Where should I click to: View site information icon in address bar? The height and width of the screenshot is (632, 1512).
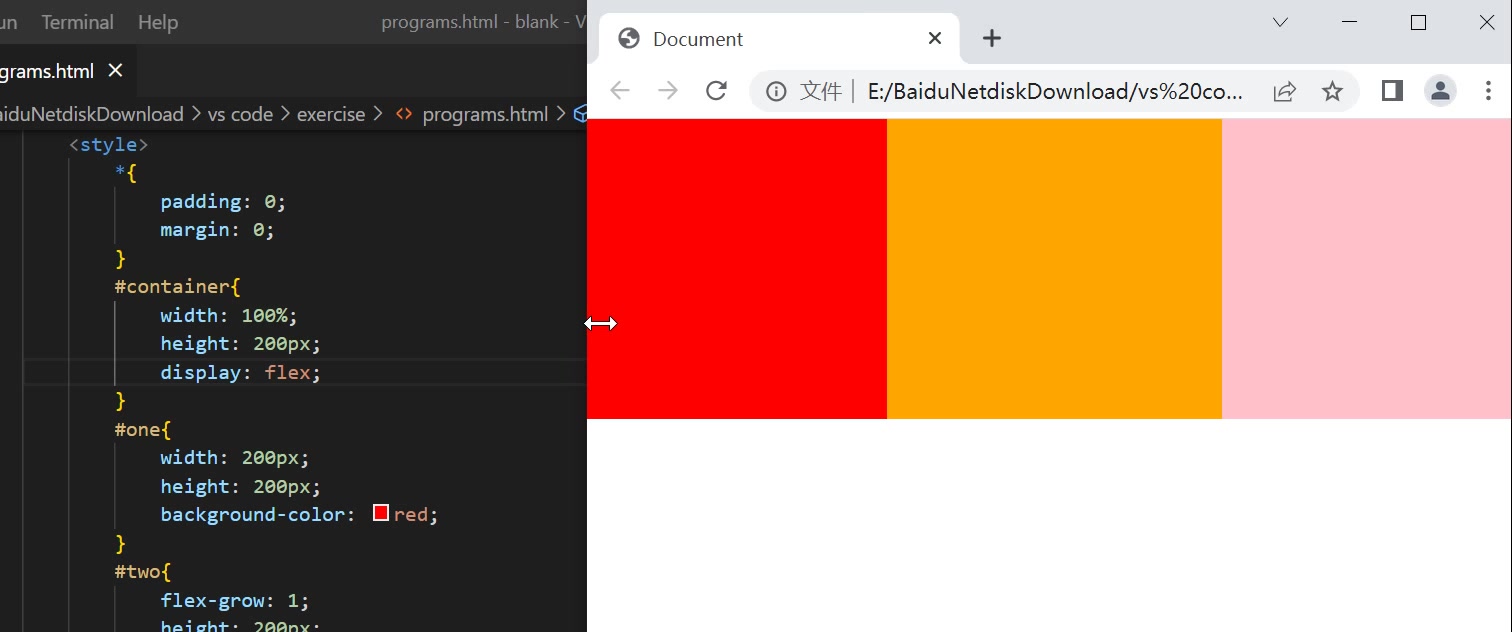pyautogui.click(x=776, y=92)
